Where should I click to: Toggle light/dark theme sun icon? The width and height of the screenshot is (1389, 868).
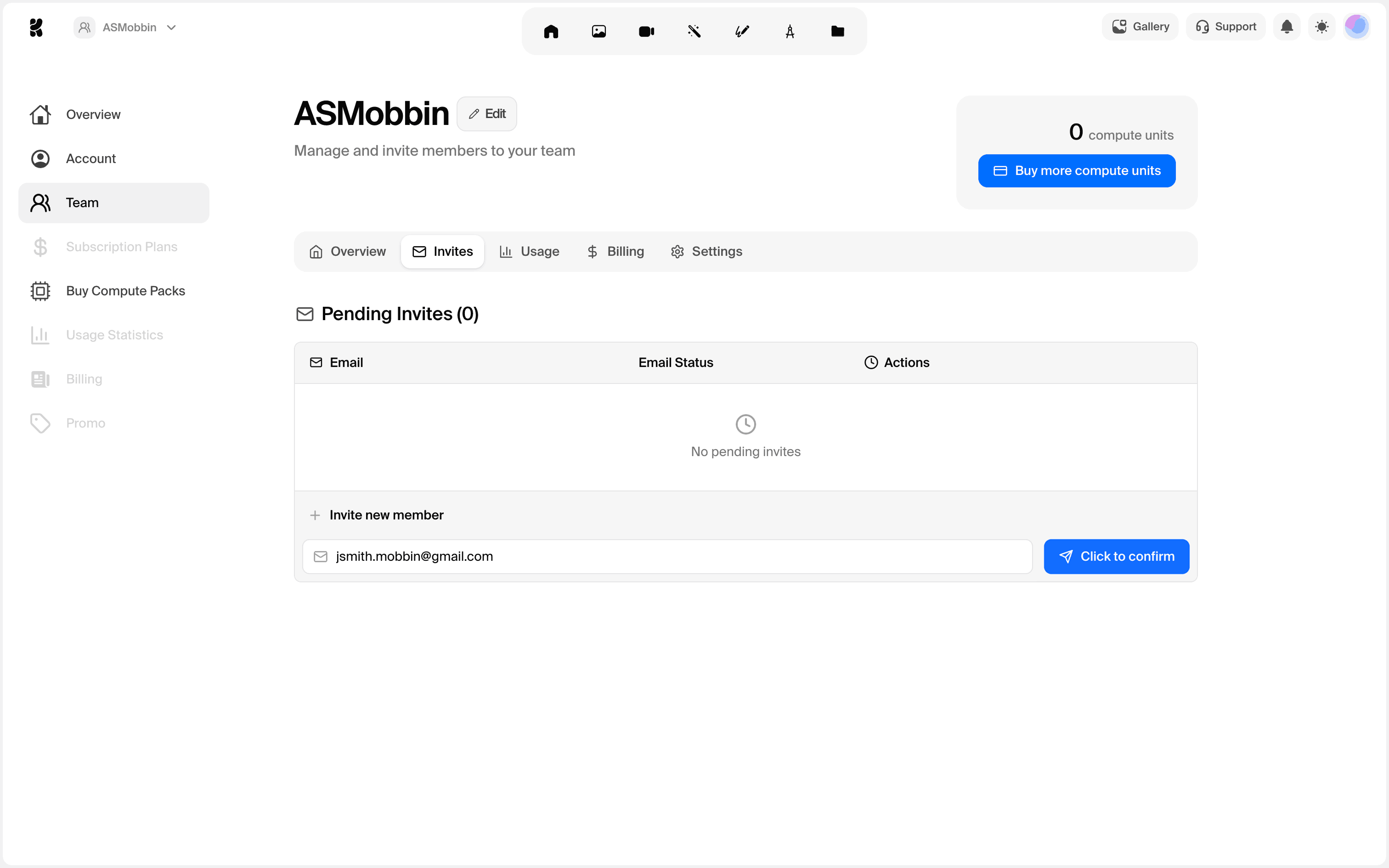tap(1322, 27)
